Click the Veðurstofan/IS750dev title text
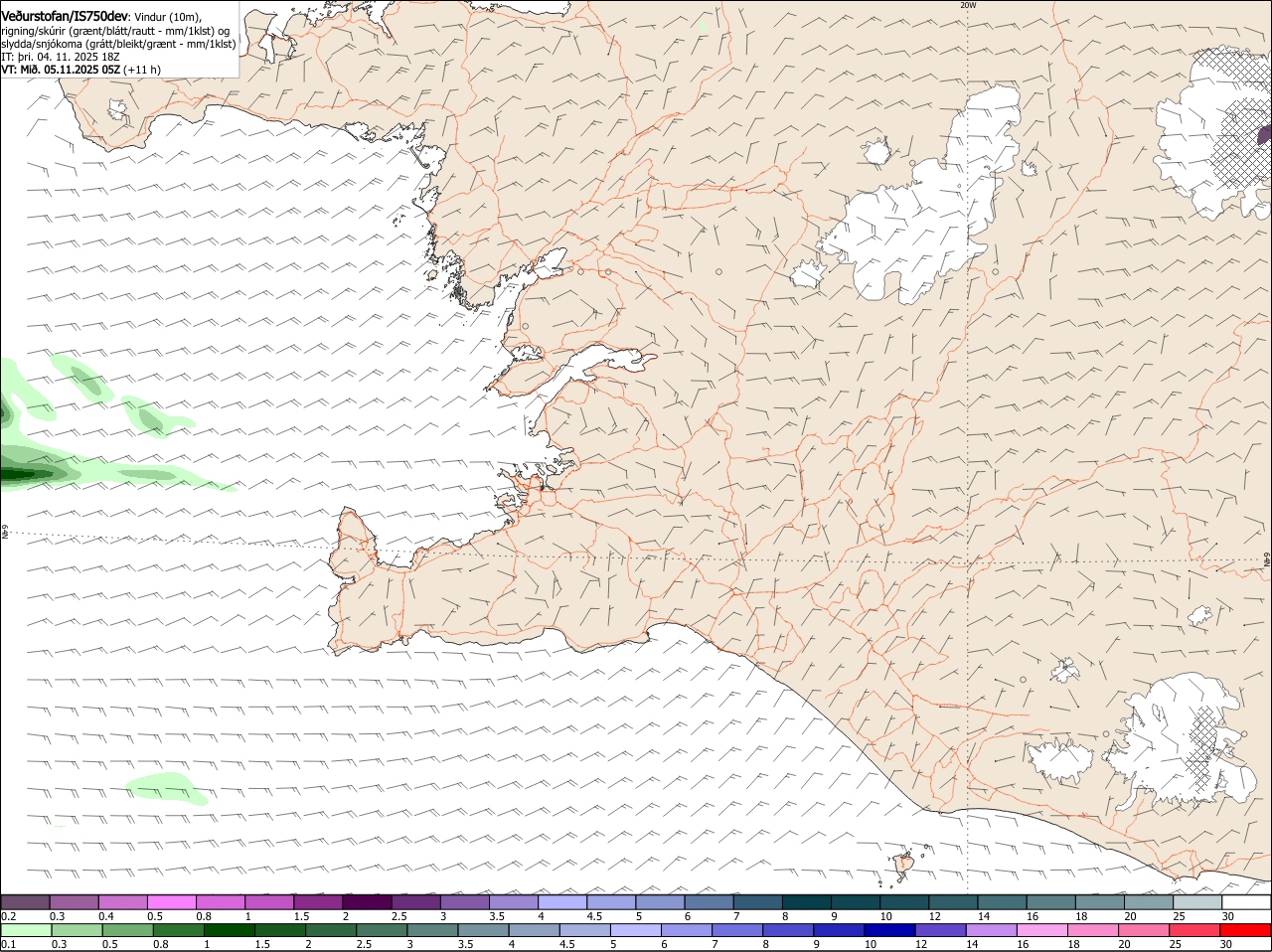 65,17
